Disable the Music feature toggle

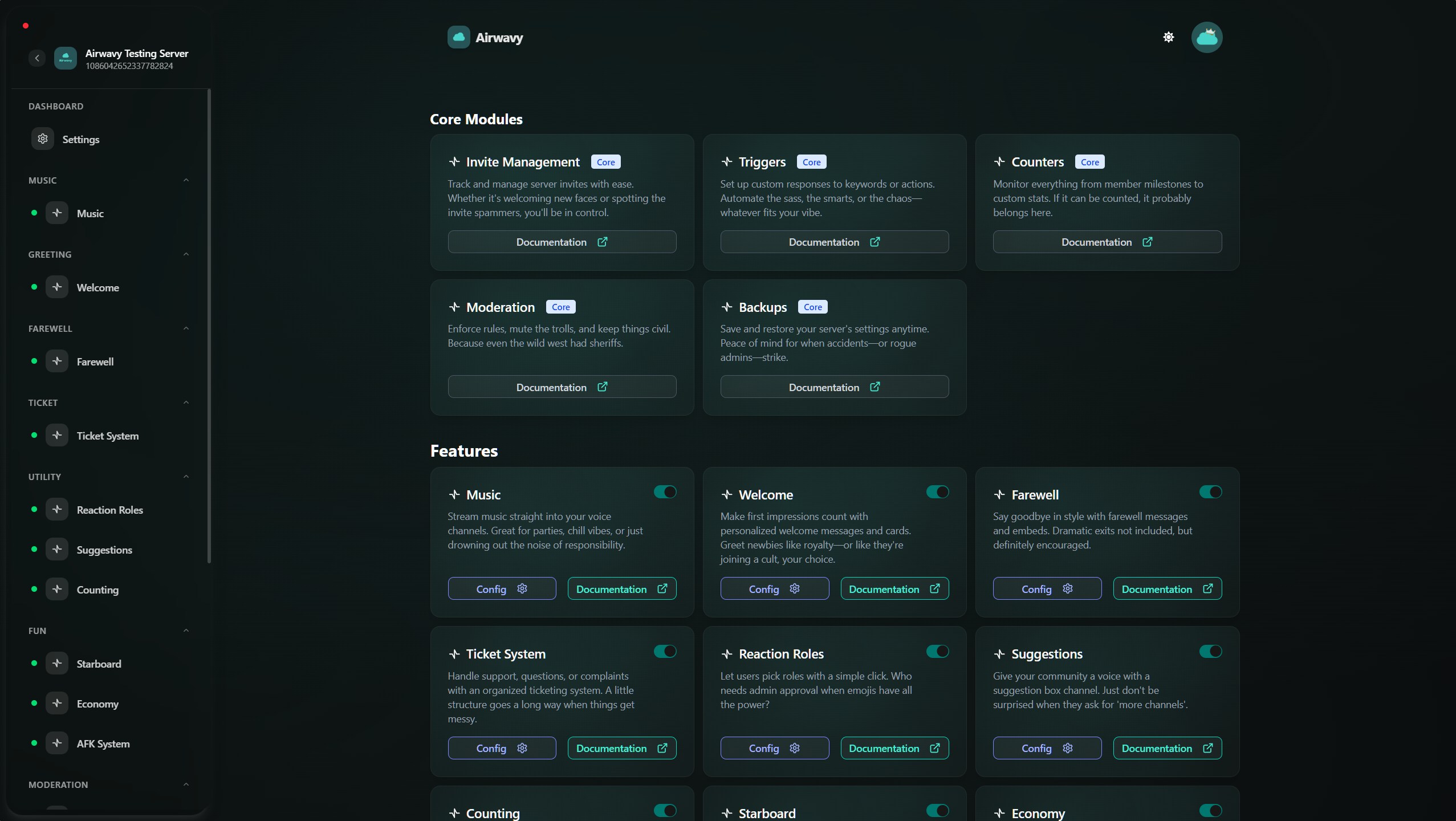(x=665, y=491)
